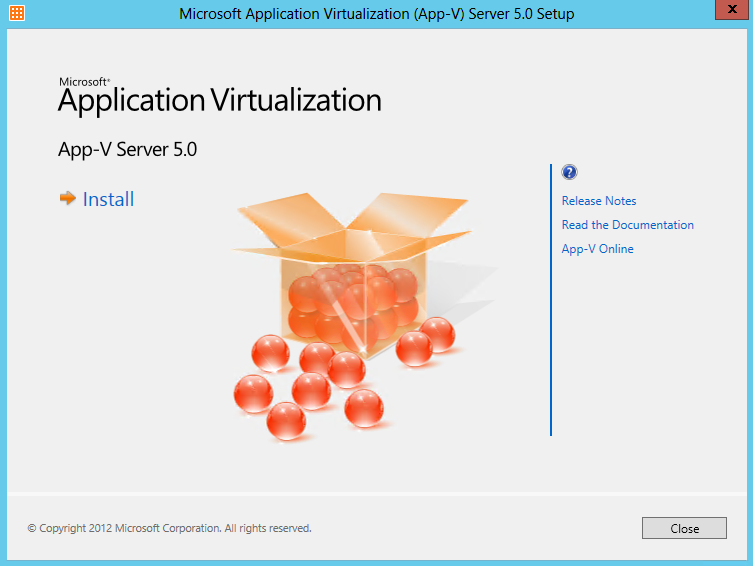Click the window title 'Server 5.0 Setup' text
This screenshot has width=753, height=566.
click(521, 13)
